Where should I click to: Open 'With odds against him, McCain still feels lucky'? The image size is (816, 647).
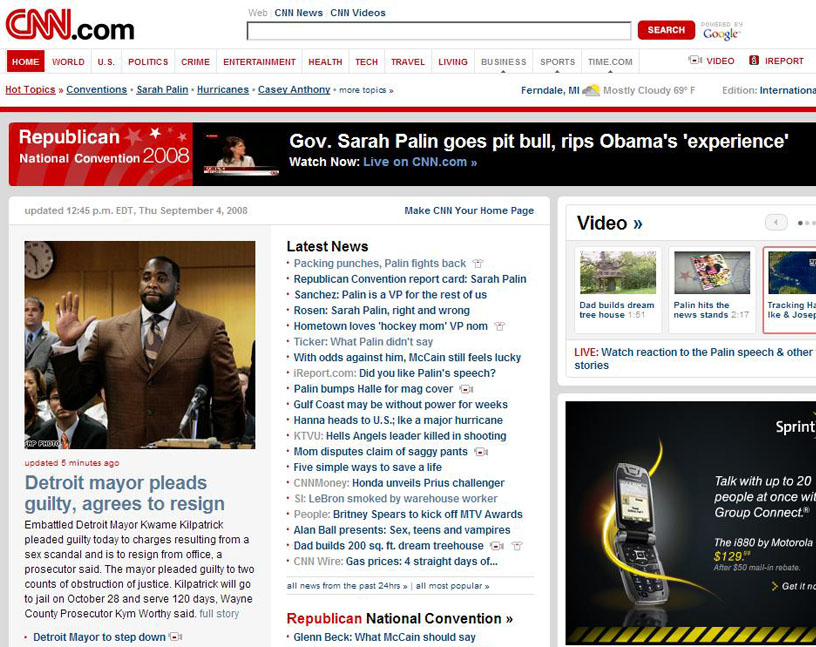coord(407,358)
